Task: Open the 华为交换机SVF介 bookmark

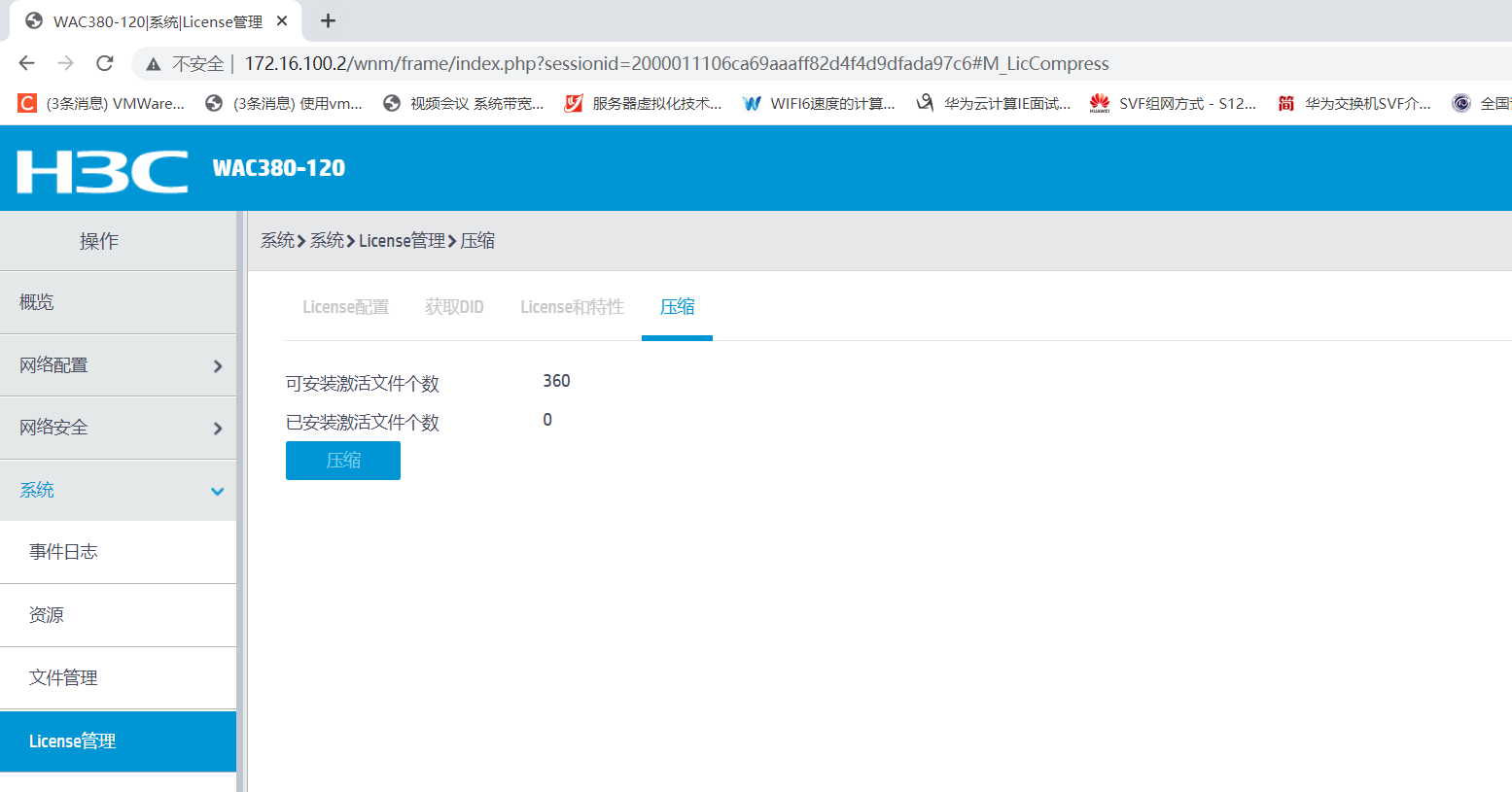Action: tap(1354, 103)
